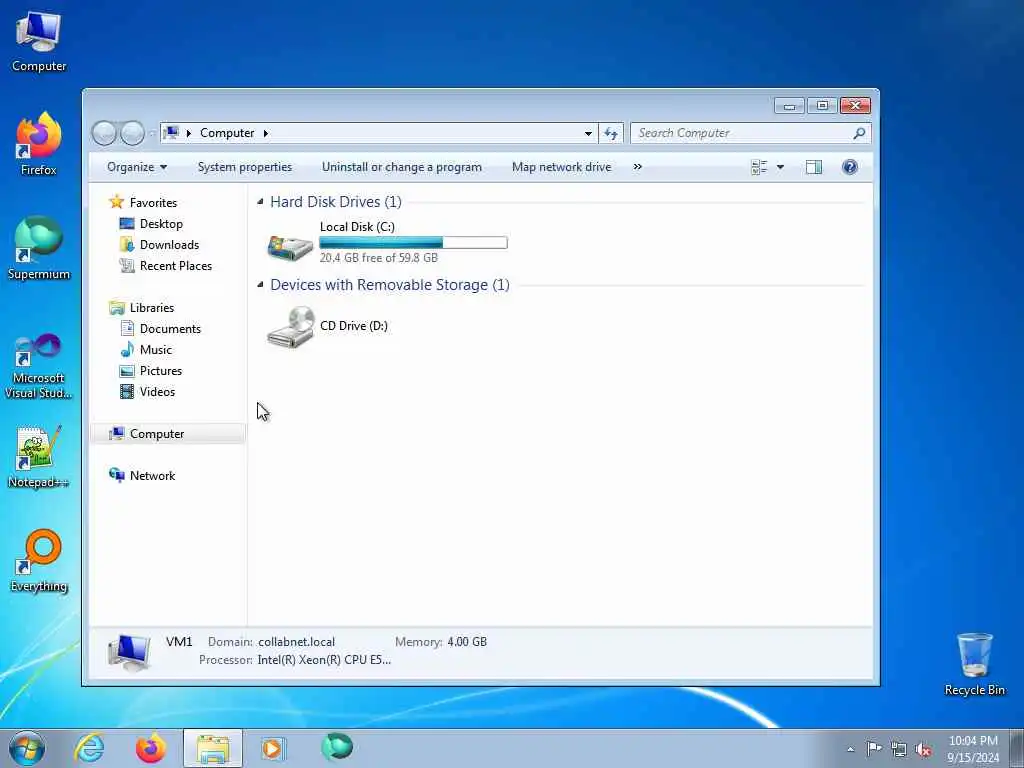Maximize the Computer window
Viewport: 1024px width, 768px height.
[x=822, y=105]
